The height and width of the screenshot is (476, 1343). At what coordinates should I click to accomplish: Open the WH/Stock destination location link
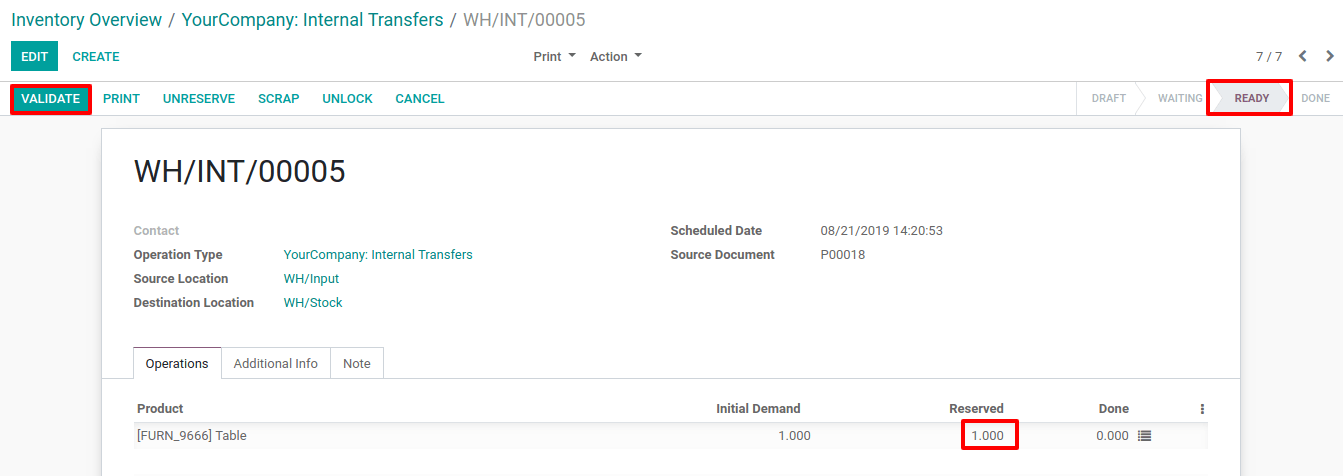(x=313, y=303)
